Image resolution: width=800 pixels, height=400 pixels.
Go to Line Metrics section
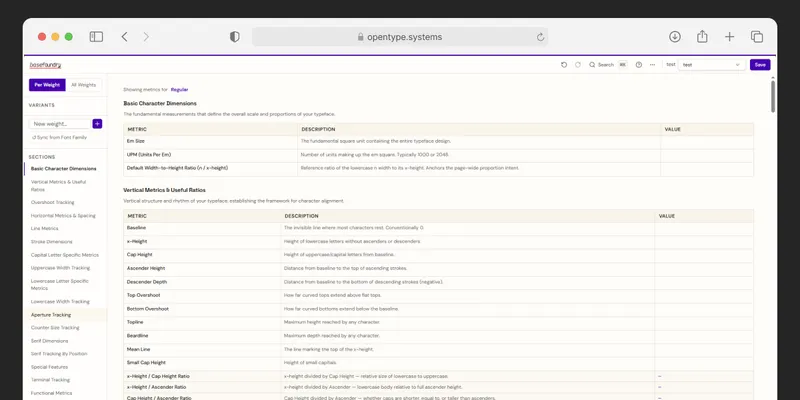[x=44, y=228]
